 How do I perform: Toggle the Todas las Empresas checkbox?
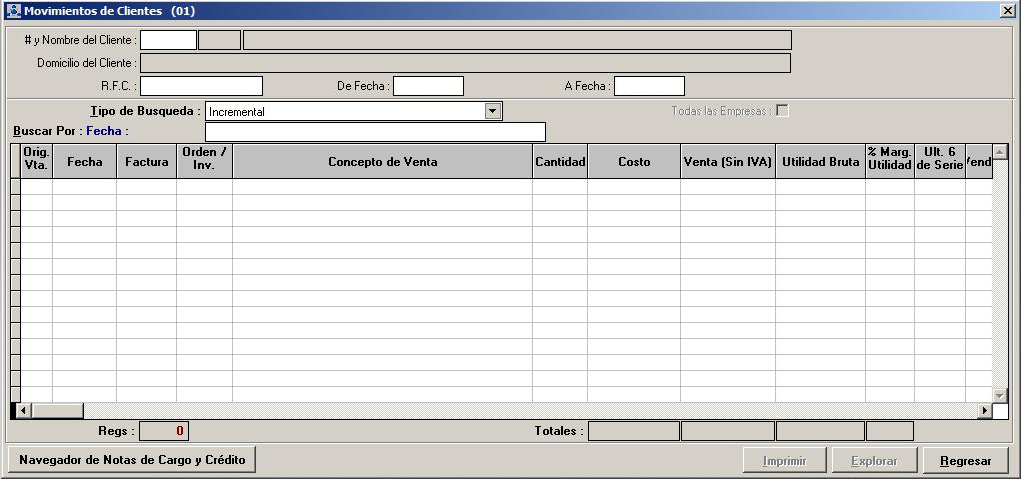point(782,111)
